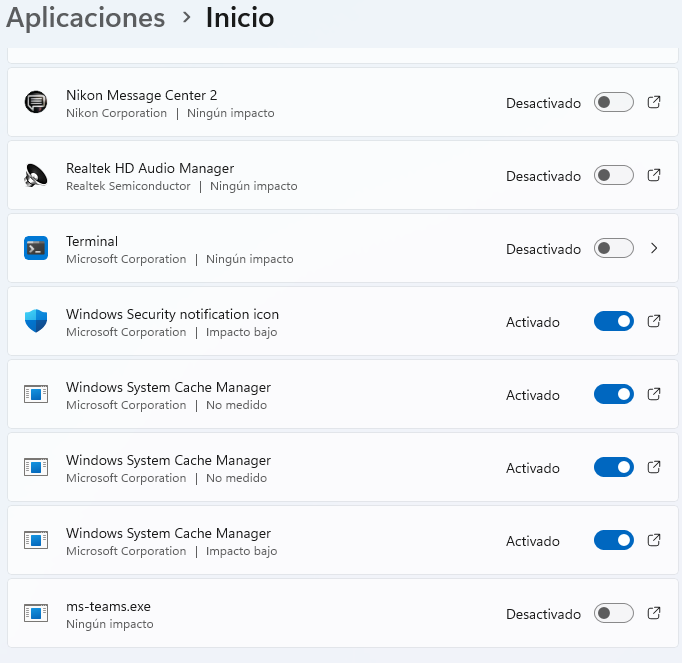Screen dimensions: 682x663
Task: Toggle Terminal startup switch
Action: pyautogui.click(x=614, y=248)
